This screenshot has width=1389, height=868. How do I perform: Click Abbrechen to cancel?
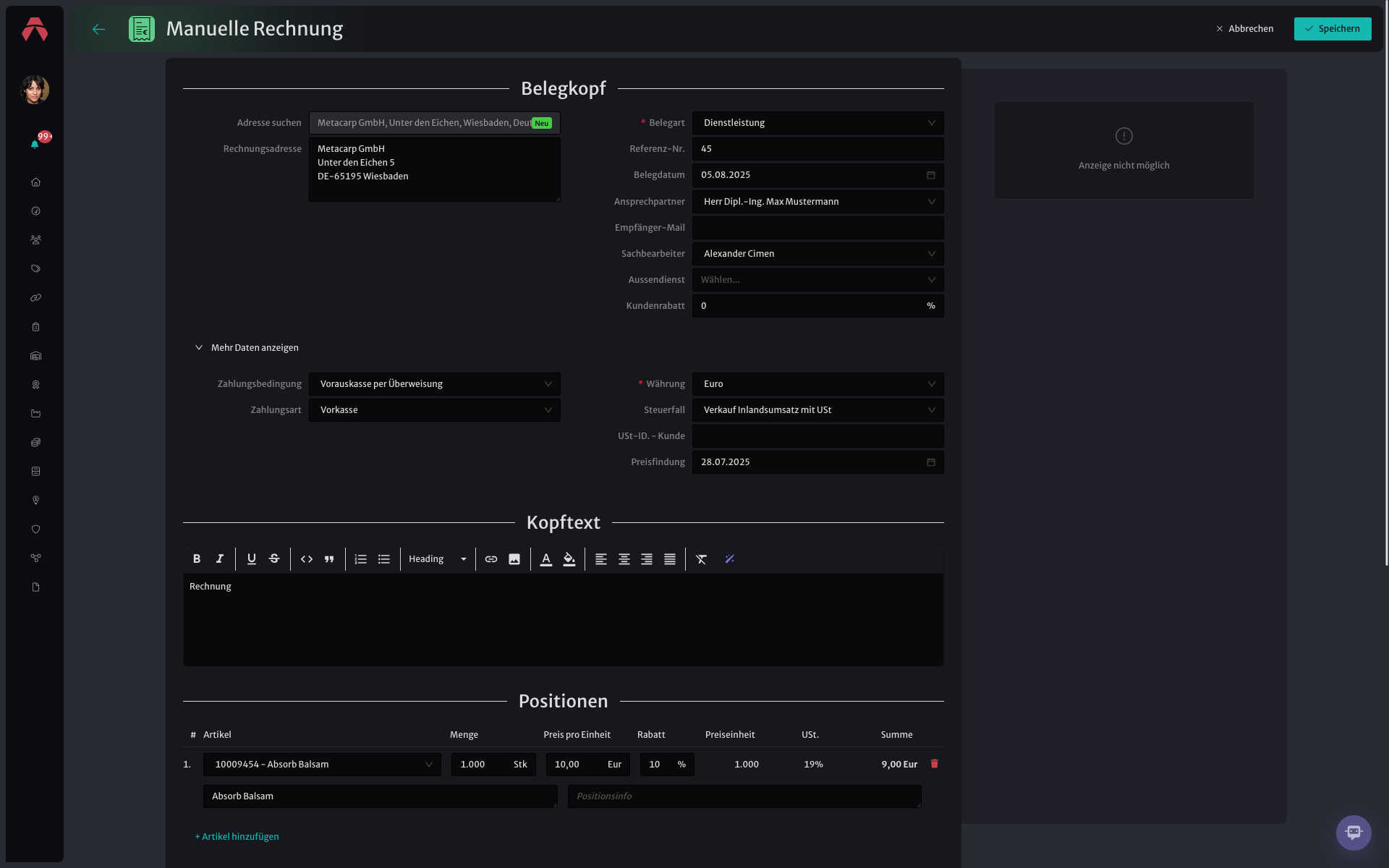click(1244, 29)
